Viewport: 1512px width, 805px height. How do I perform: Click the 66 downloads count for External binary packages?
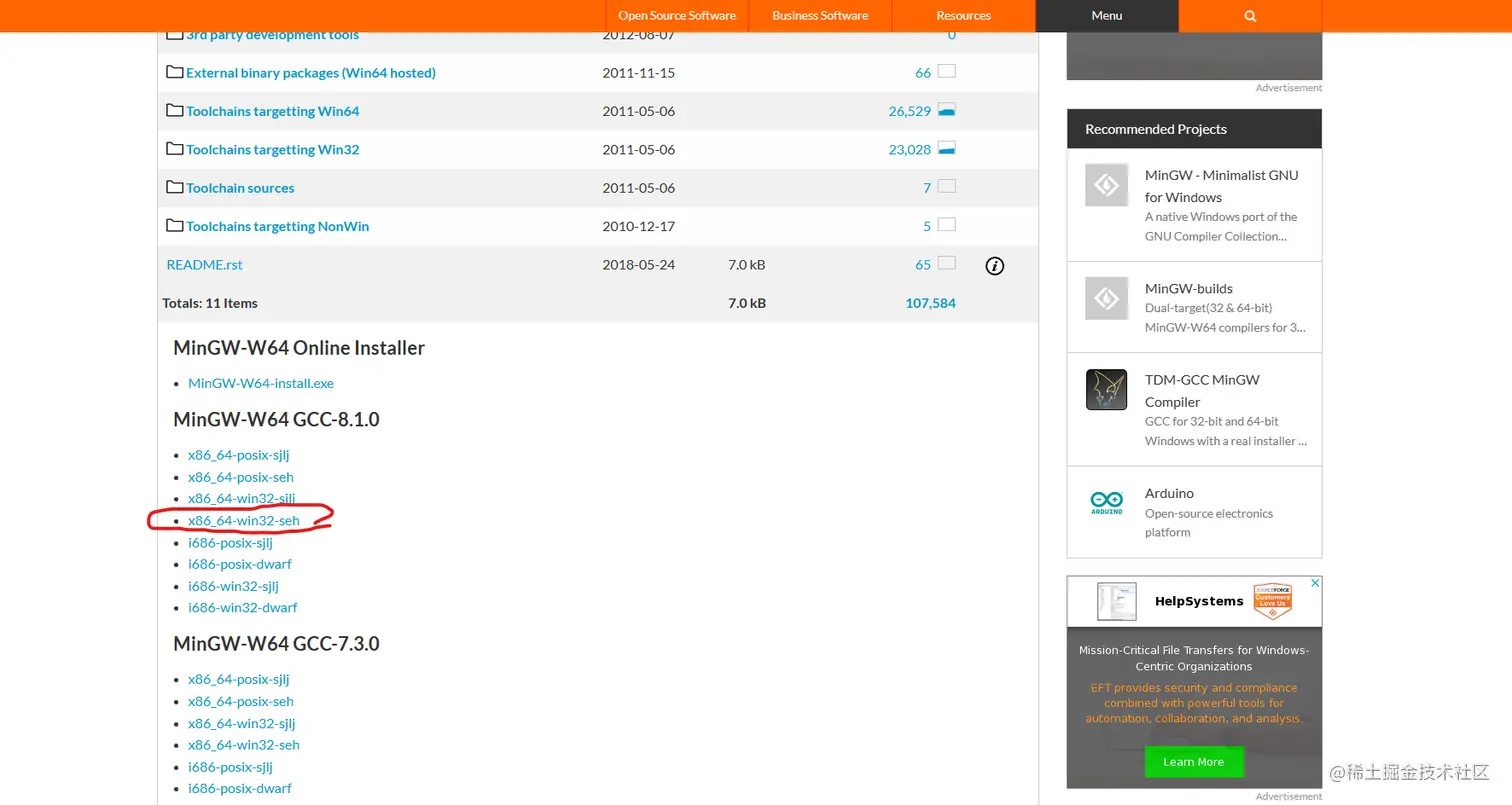pyautogui.click(x=923, y=73)
